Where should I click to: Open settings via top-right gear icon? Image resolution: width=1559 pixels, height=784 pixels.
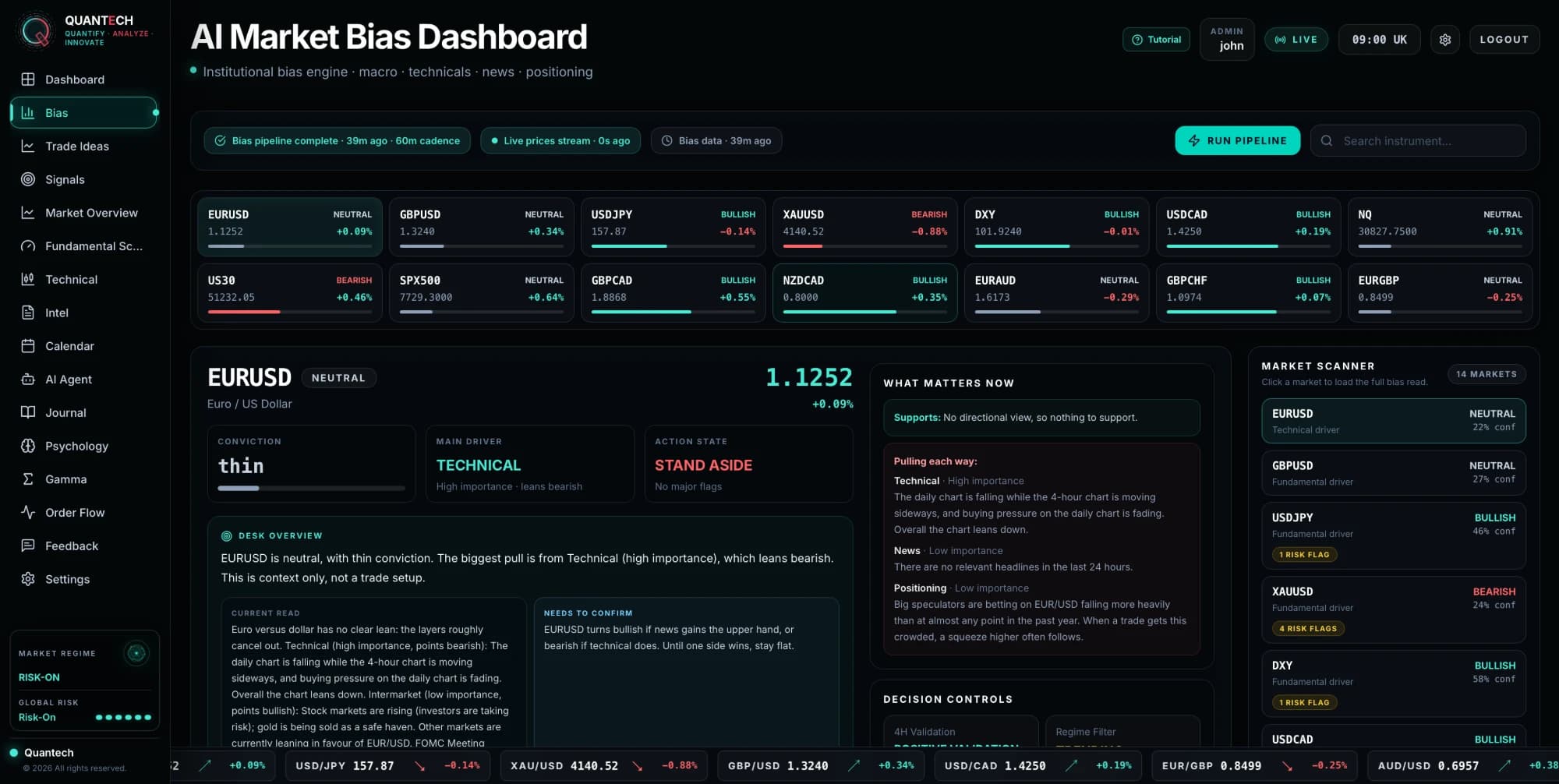[x=1445, y=40]
